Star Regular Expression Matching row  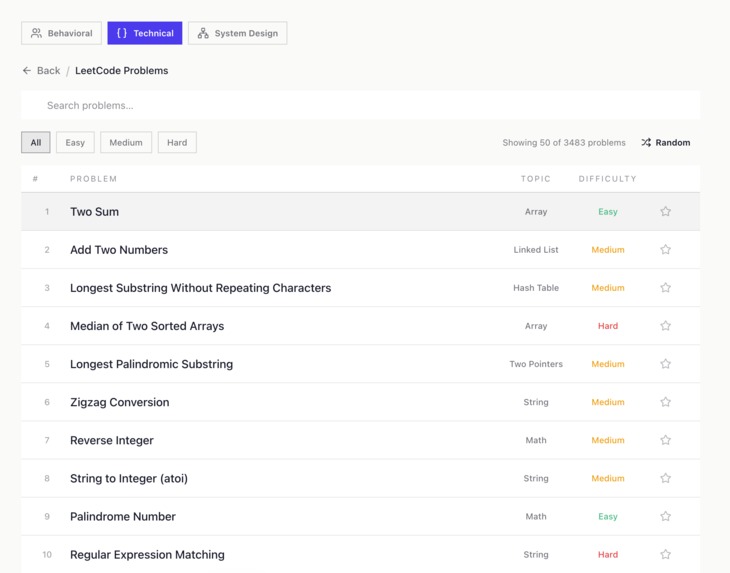tap(665, 554)
